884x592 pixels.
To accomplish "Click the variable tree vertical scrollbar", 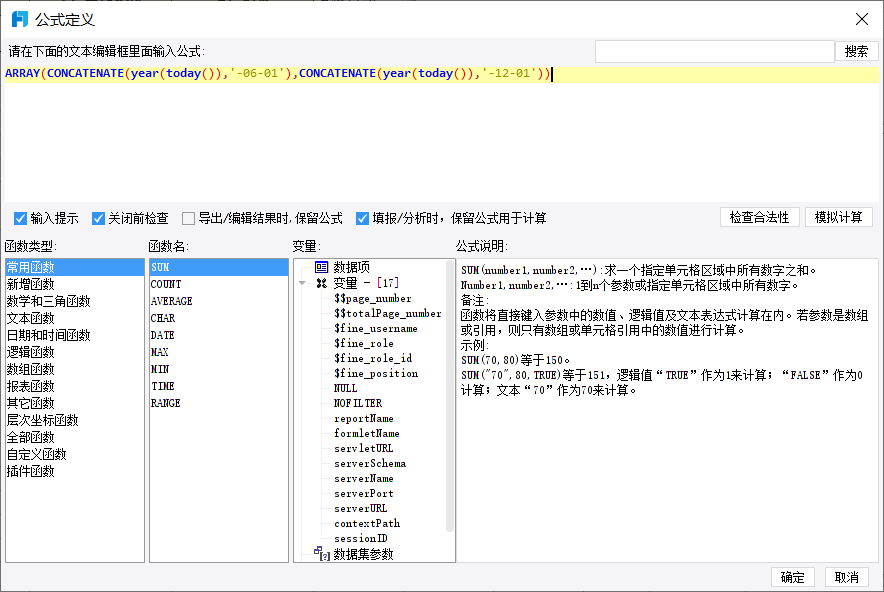I will (x=450, y=396).
